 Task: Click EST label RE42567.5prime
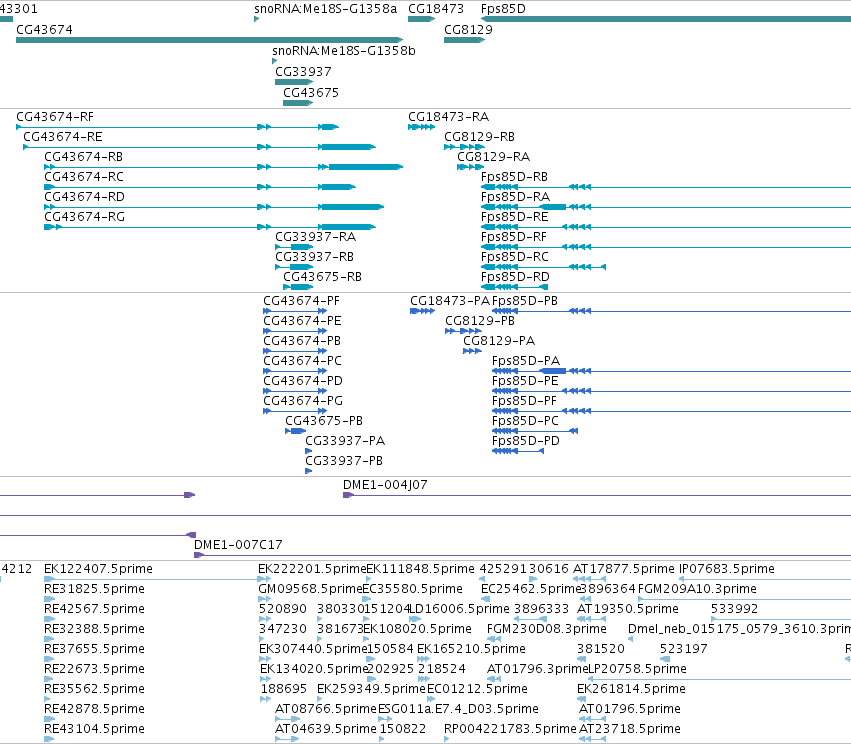click(x=94, y=609)
